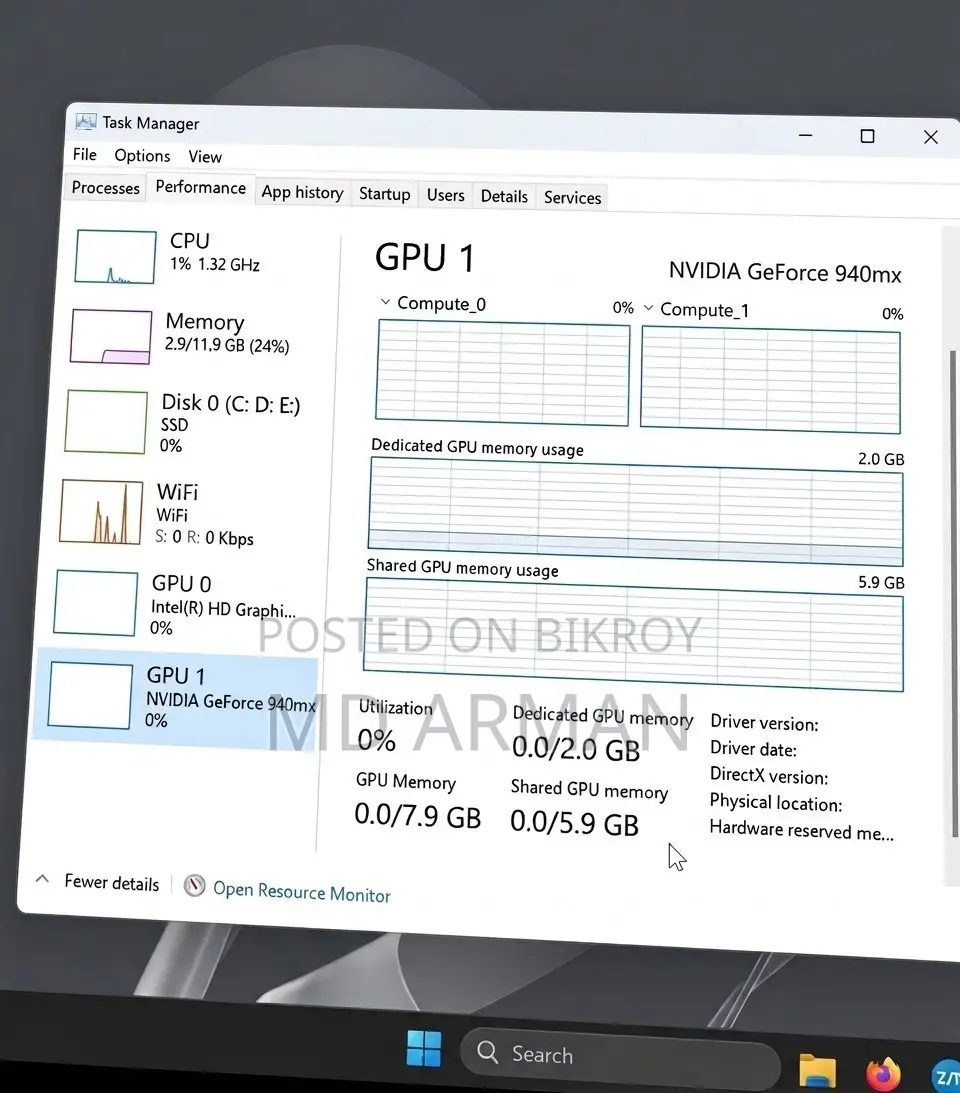Open the File menu
The height and width of the screenshot is (1093, 960).
pyautogui.click(x=84, y=154)
